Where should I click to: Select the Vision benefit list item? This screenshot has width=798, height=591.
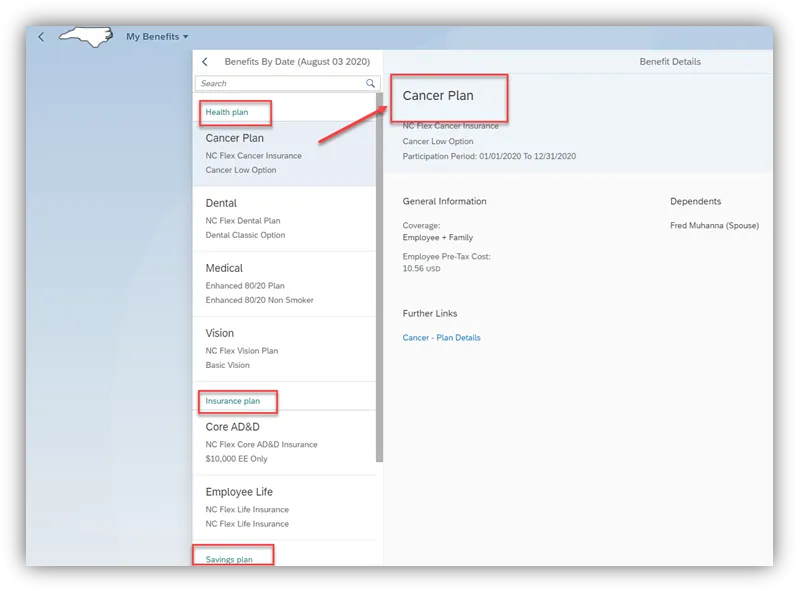284,349
